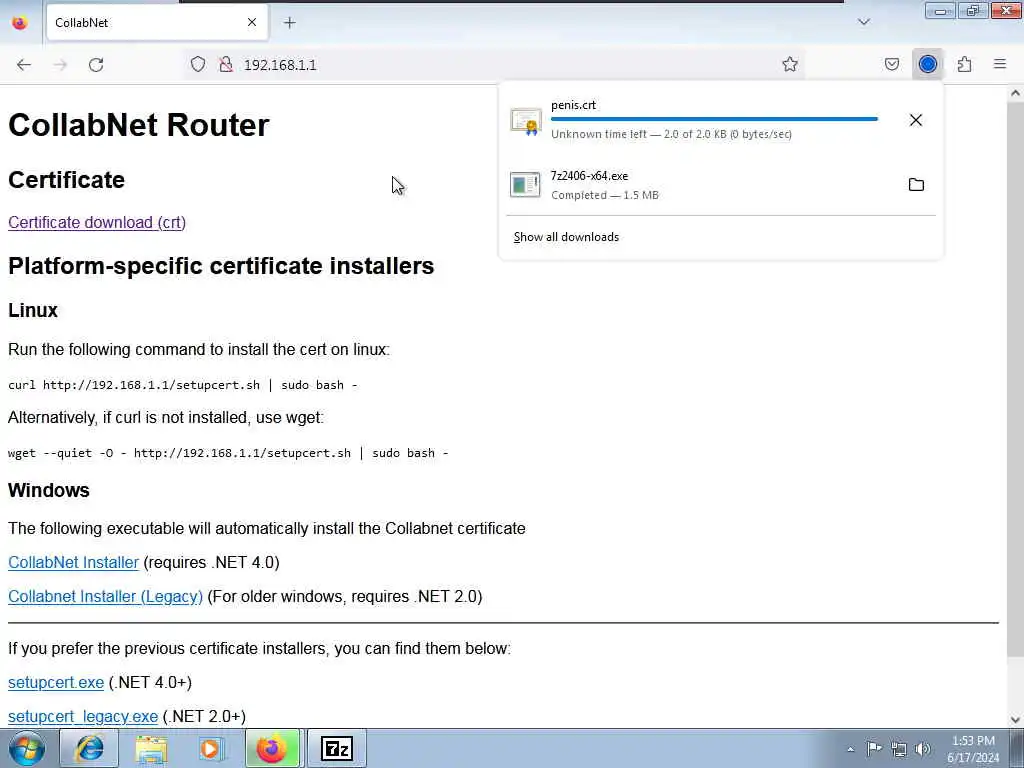Switch to 7-Zip taskbar button
The height and width of the screenshot is (768, 1024).
(x=336, y=748)
